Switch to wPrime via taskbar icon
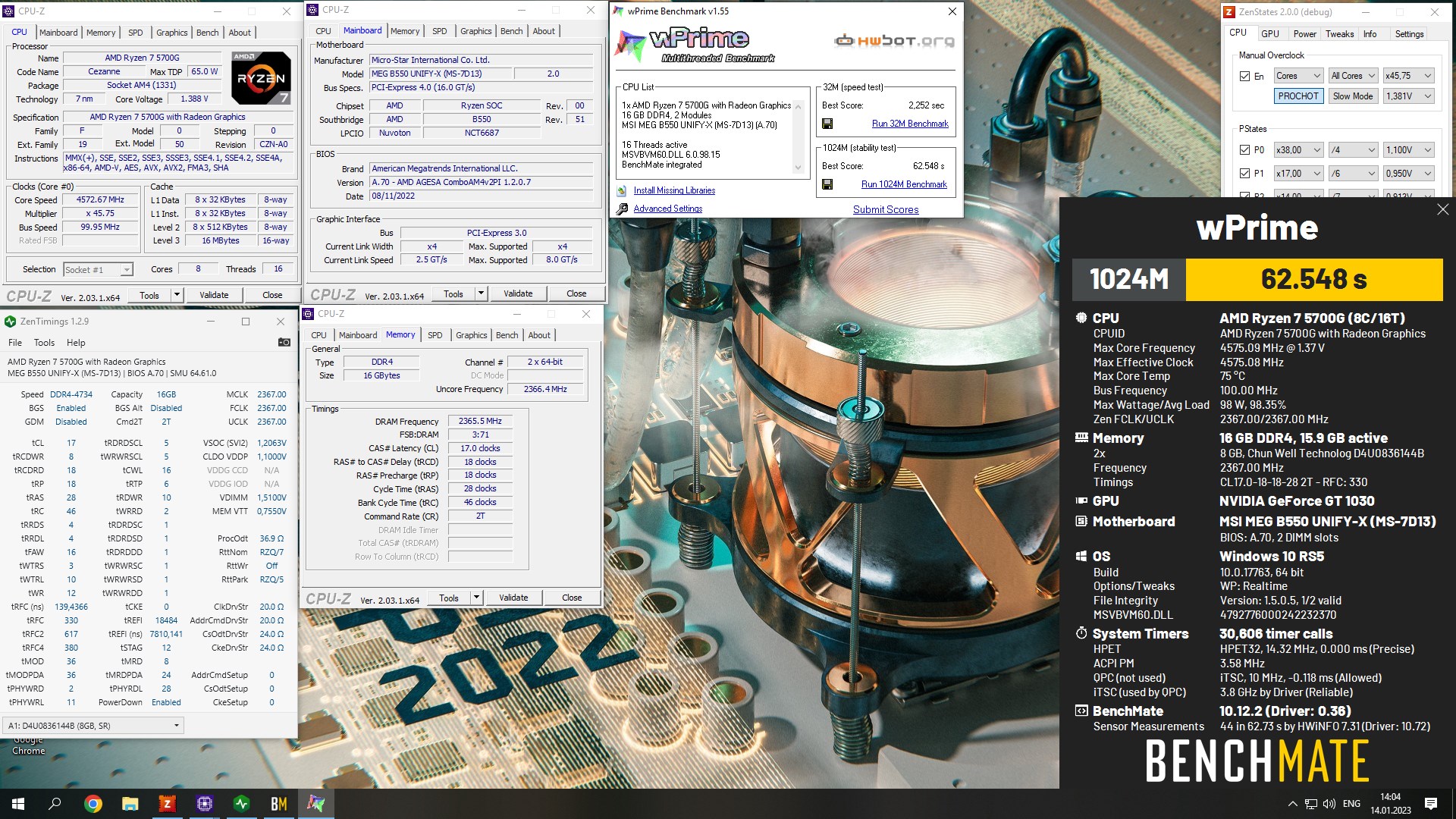 (315, 804)
